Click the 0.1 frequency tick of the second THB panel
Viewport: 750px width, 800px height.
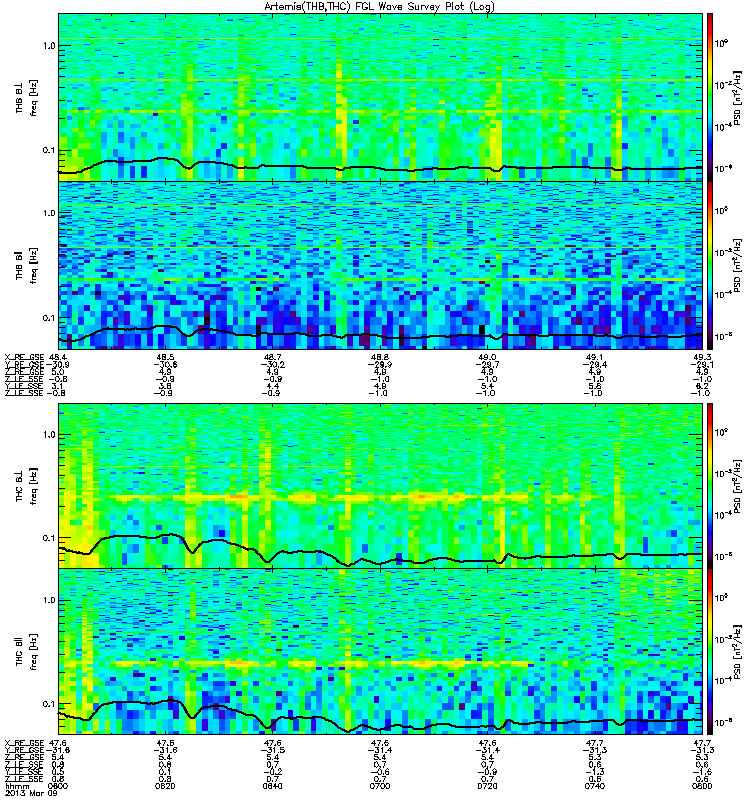pos(49,318)
